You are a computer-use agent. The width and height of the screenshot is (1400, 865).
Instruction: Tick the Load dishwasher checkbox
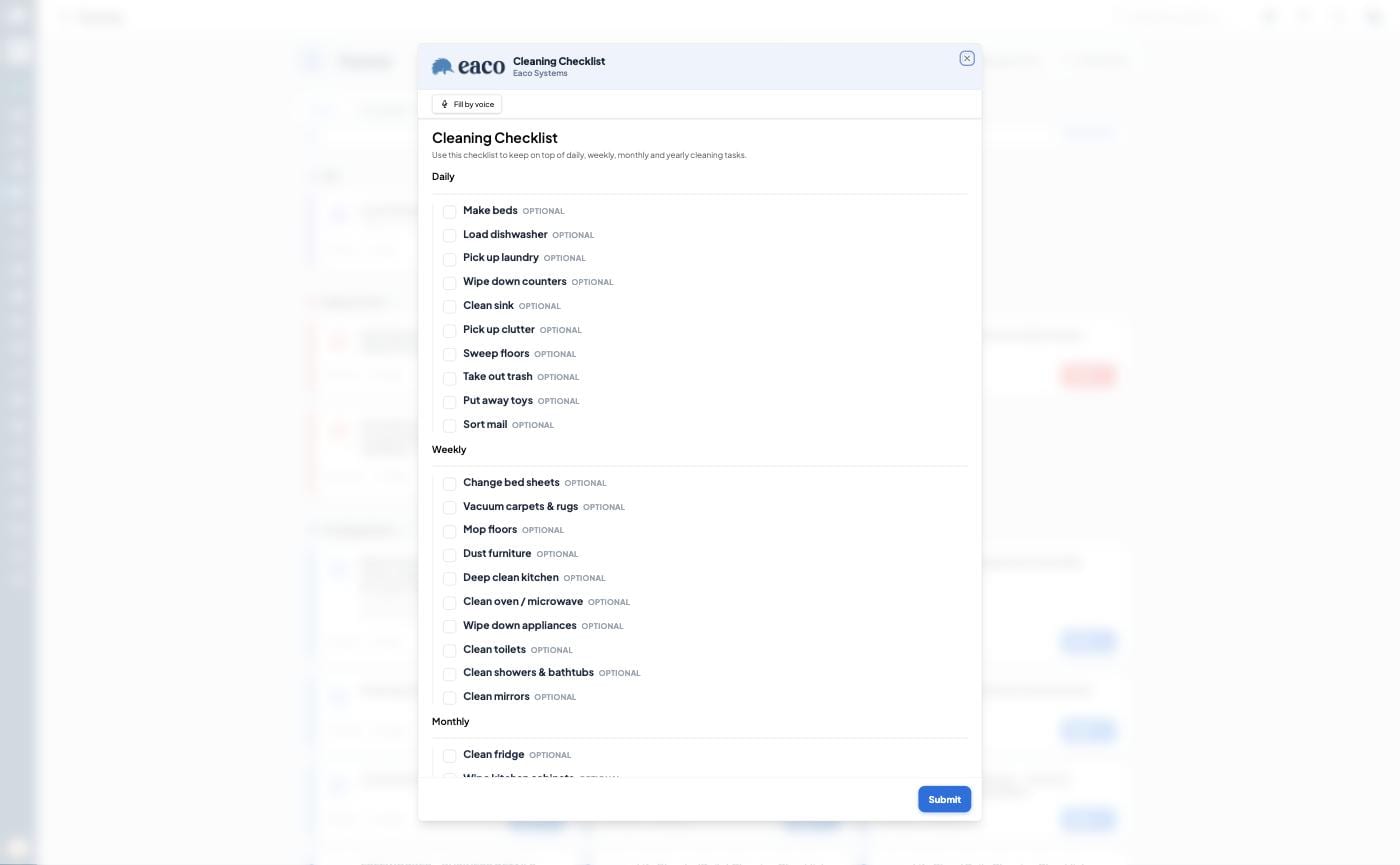click(x=450, y=236)
